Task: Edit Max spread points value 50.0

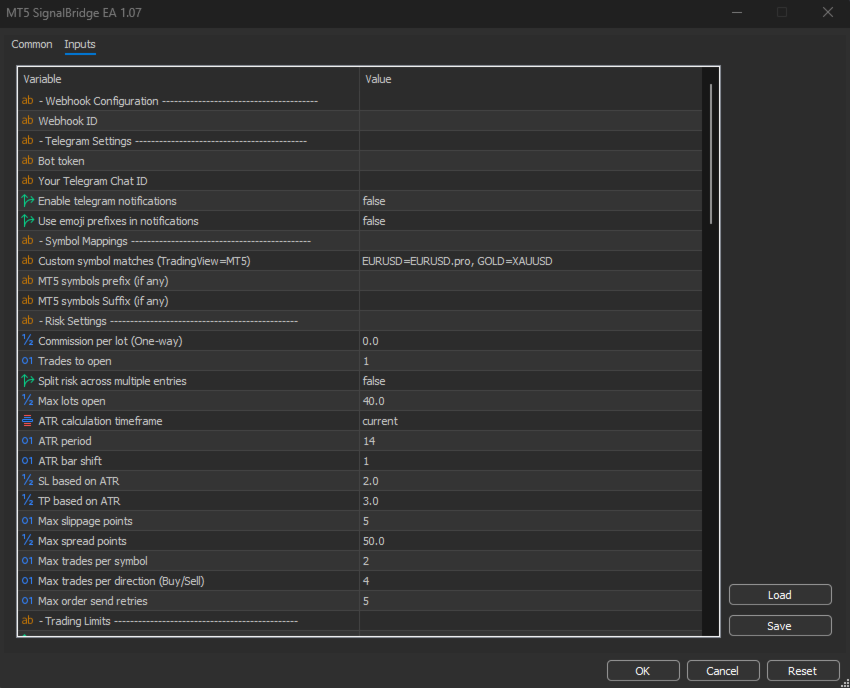Action: pyautogui.click(x=531, y=541)
